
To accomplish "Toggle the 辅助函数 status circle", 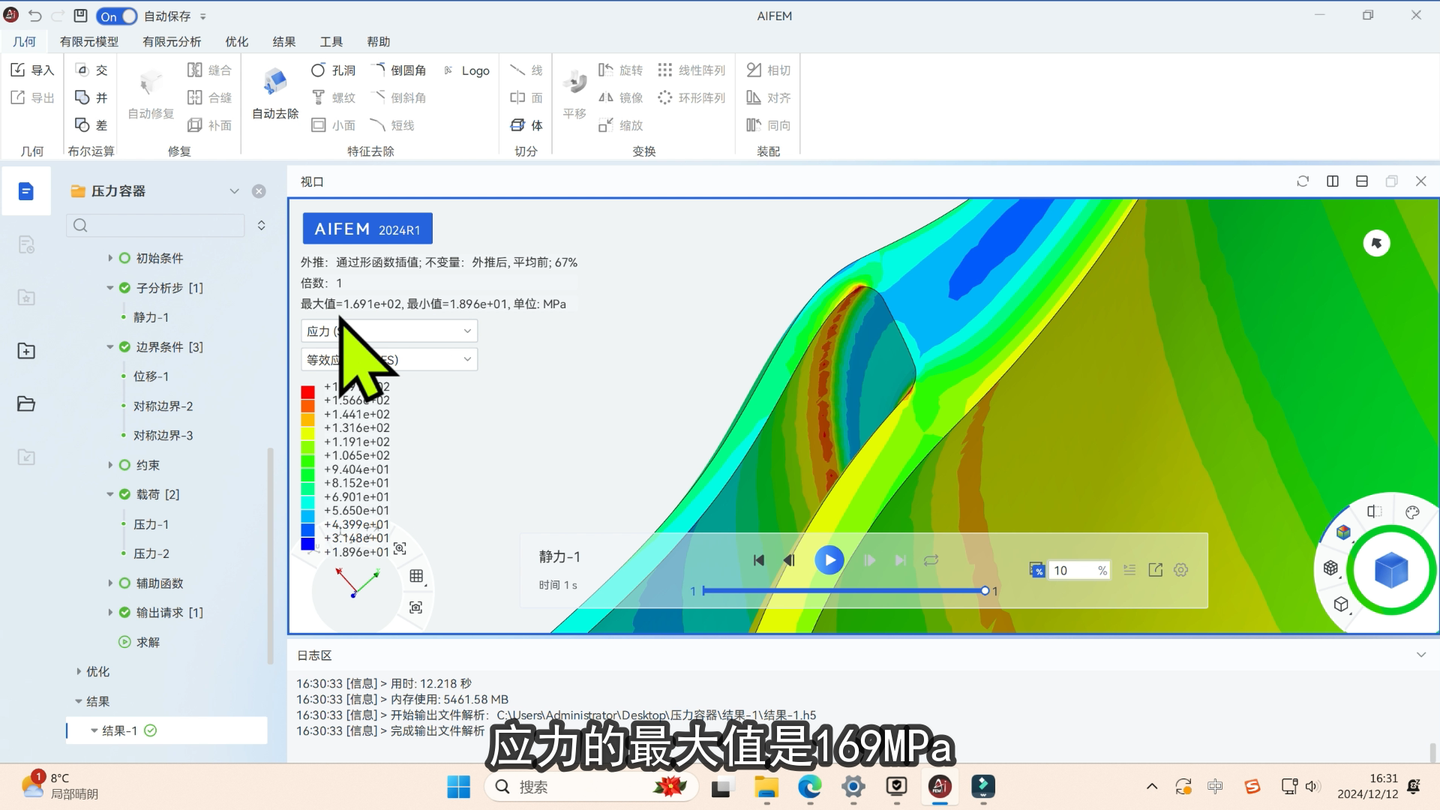I will [x=125, y=583].
